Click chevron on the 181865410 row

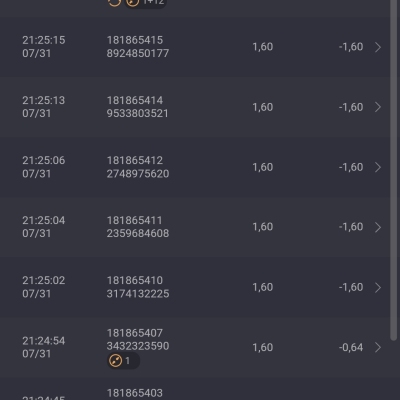[378, 287]
